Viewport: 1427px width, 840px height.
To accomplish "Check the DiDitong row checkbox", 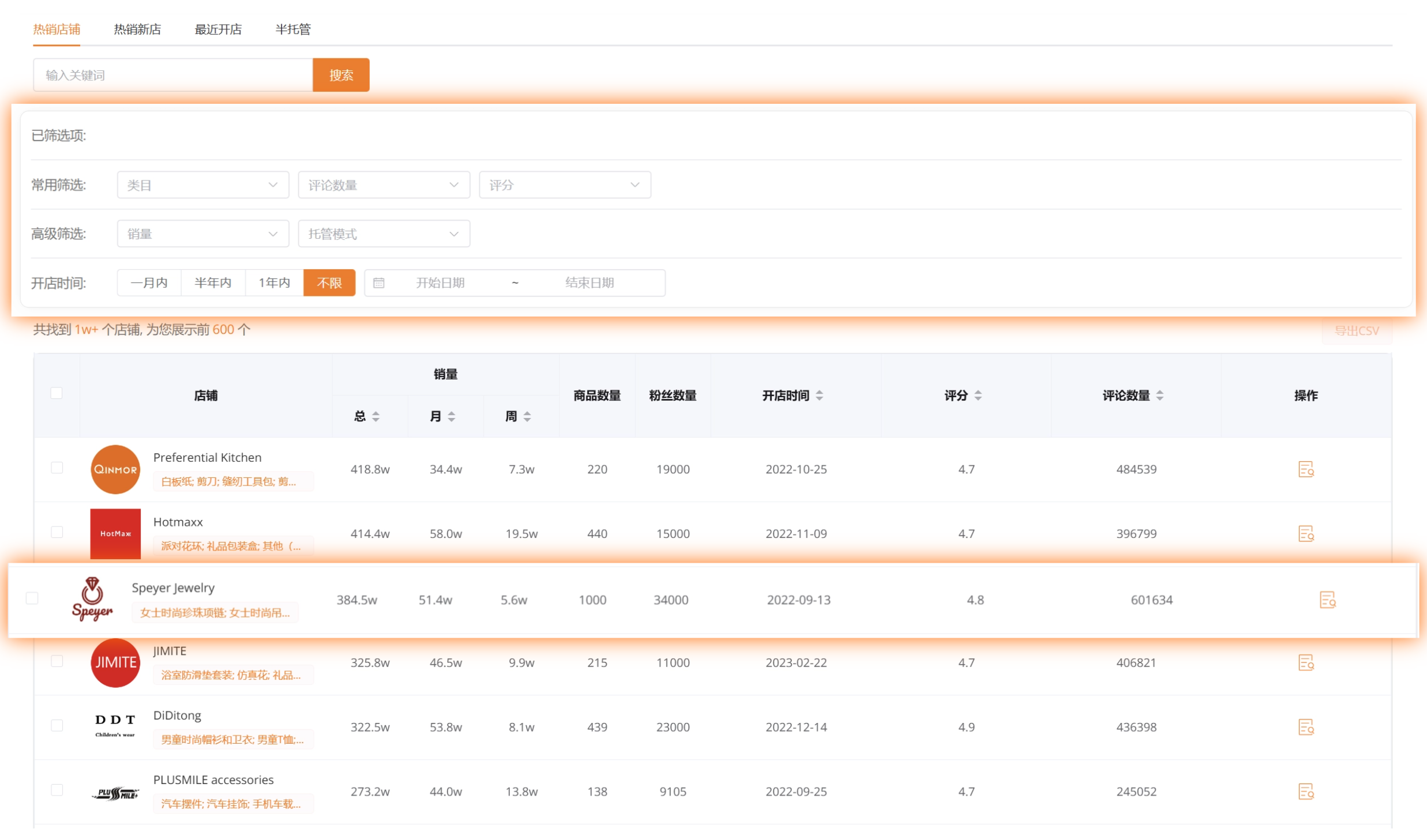I will coord(57,726).
